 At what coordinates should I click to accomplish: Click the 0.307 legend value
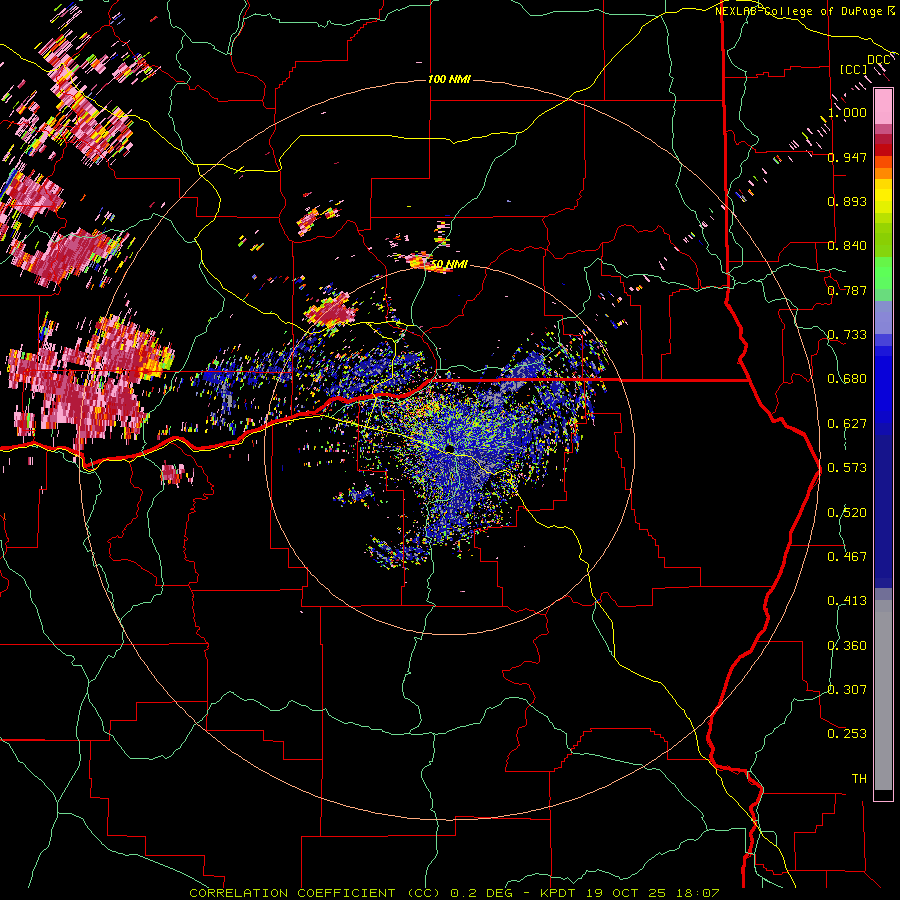click(847, 690)
